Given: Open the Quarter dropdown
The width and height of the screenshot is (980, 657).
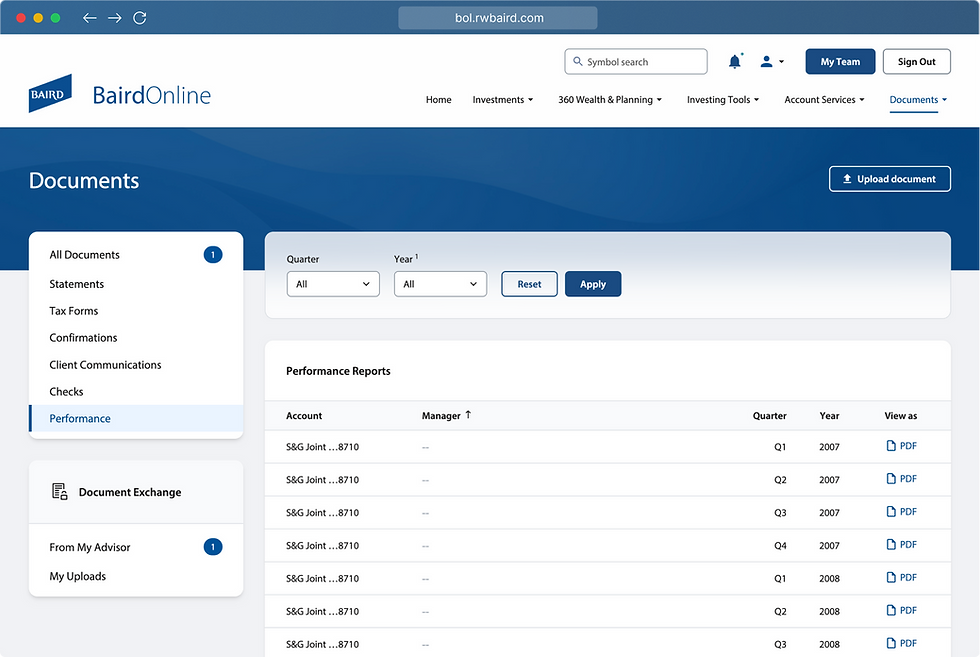Looking at the screenshot, I should [x=333, y=284].
